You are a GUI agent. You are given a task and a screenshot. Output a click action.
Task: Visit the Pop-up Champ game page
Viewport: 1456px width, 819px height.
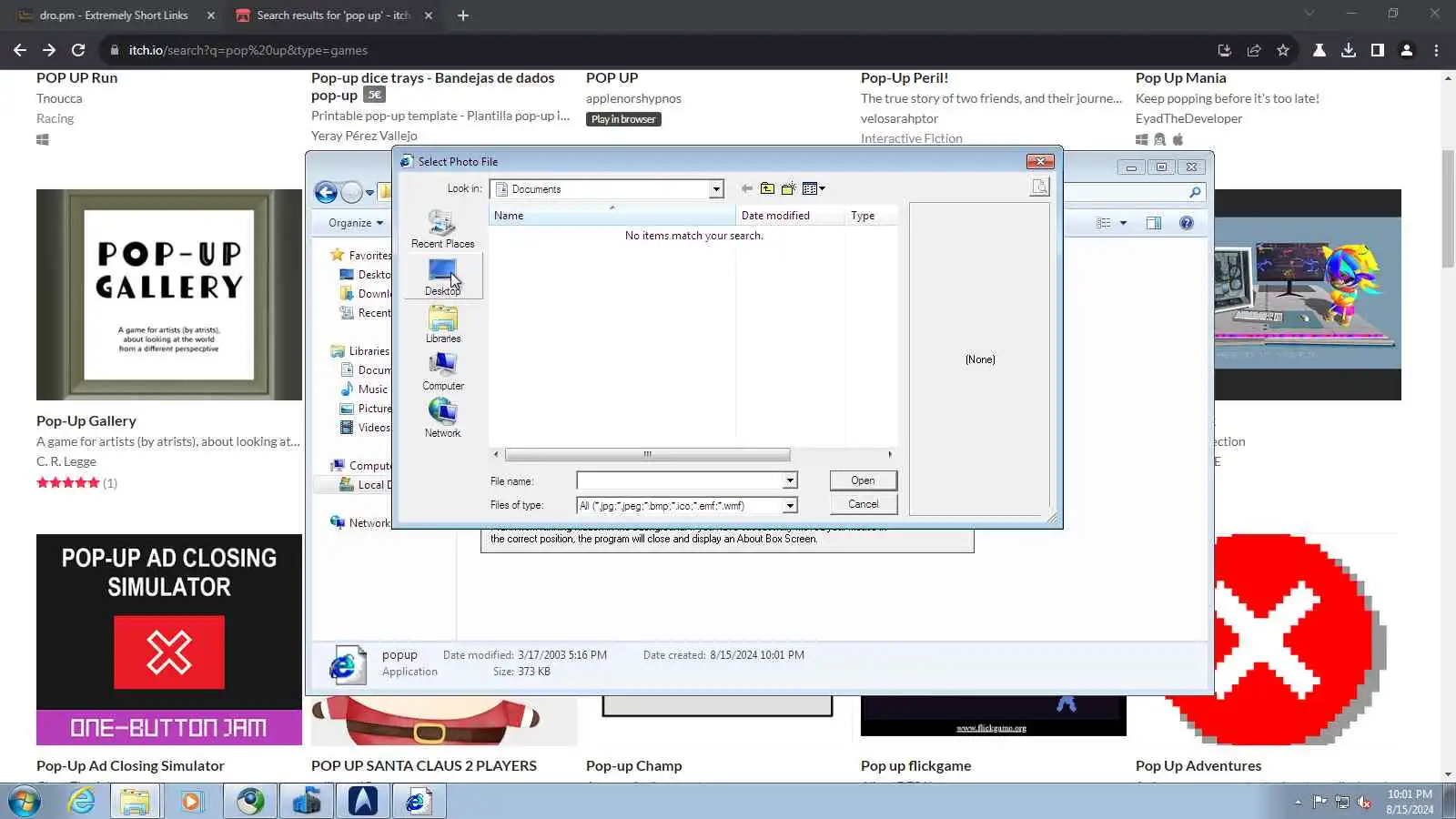click(634, 766)
